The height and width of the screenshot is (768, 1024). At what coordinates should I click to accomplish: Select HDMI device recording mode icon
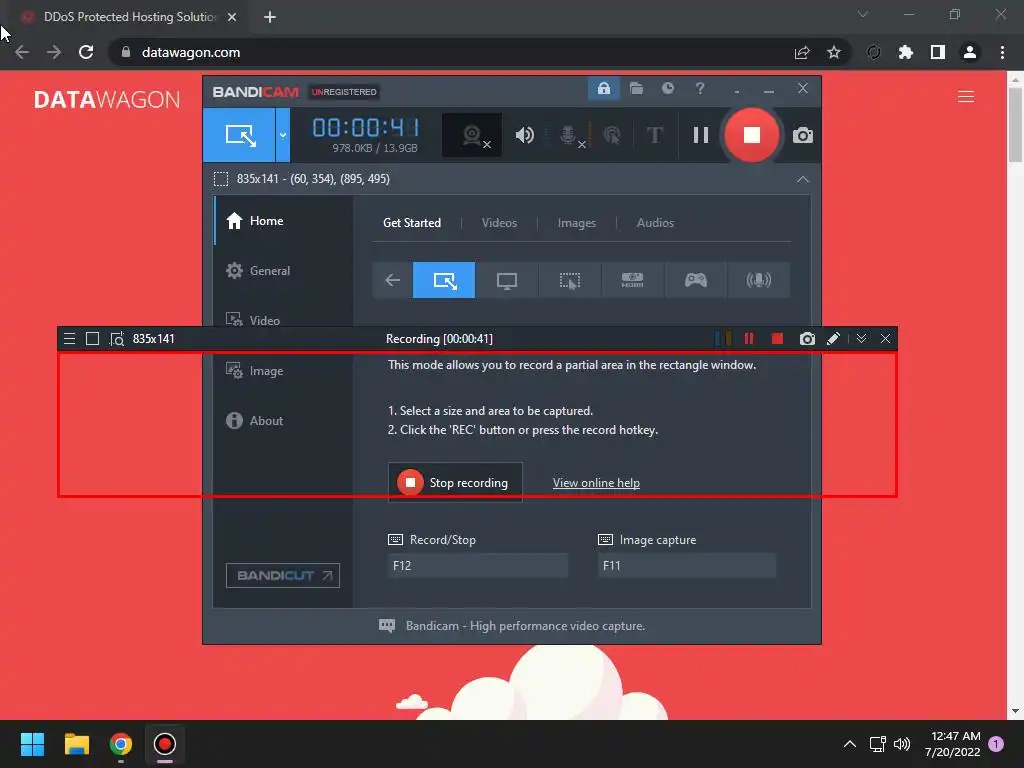pos(632,280)
